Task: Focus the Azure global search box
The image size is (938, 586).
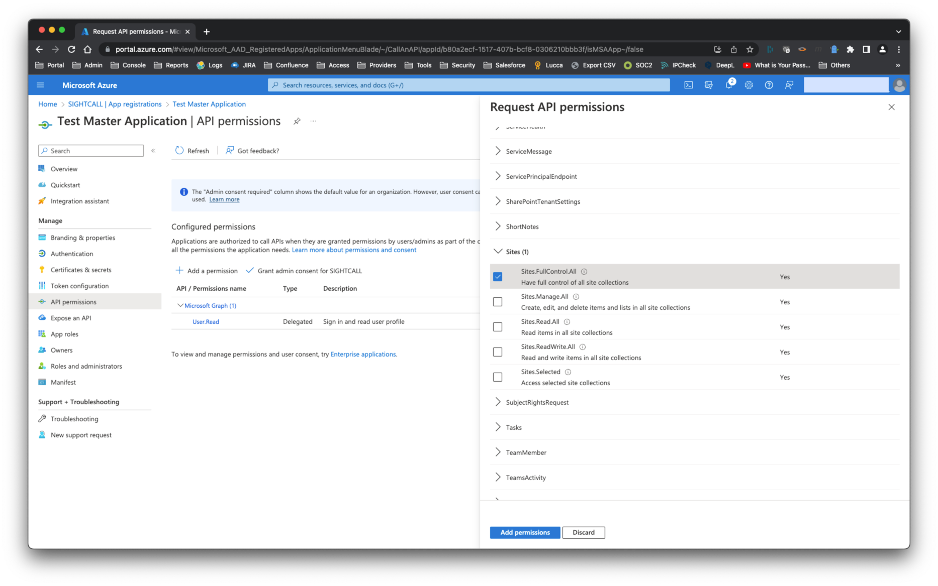Action: [x=469, y=85]
